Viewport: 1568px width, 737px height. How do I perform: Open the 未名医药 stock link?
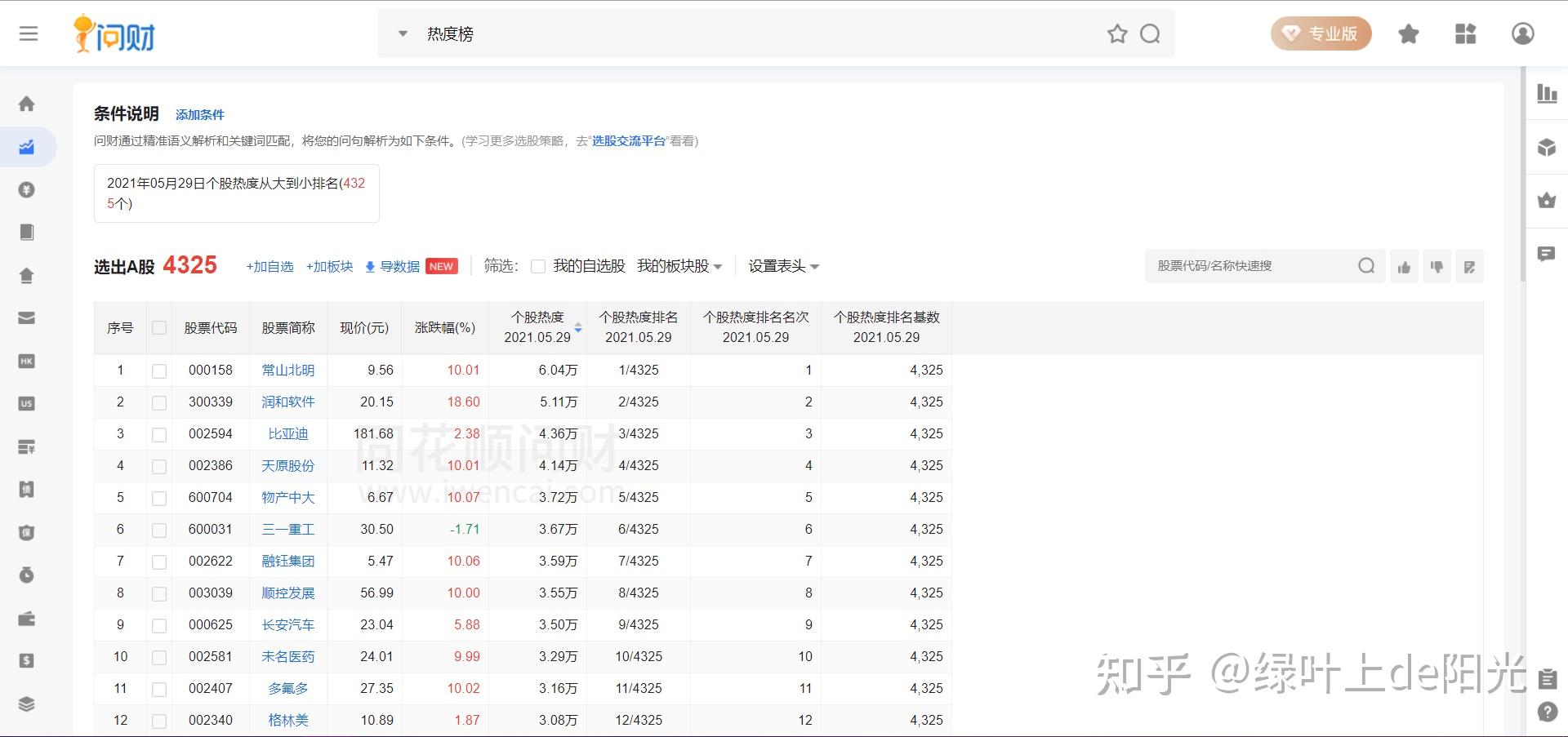288,656
